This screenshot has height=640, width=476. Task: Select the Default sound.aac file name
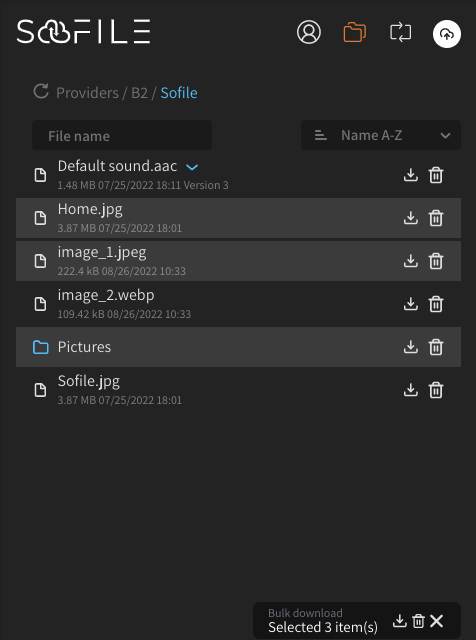click(117, 166)
